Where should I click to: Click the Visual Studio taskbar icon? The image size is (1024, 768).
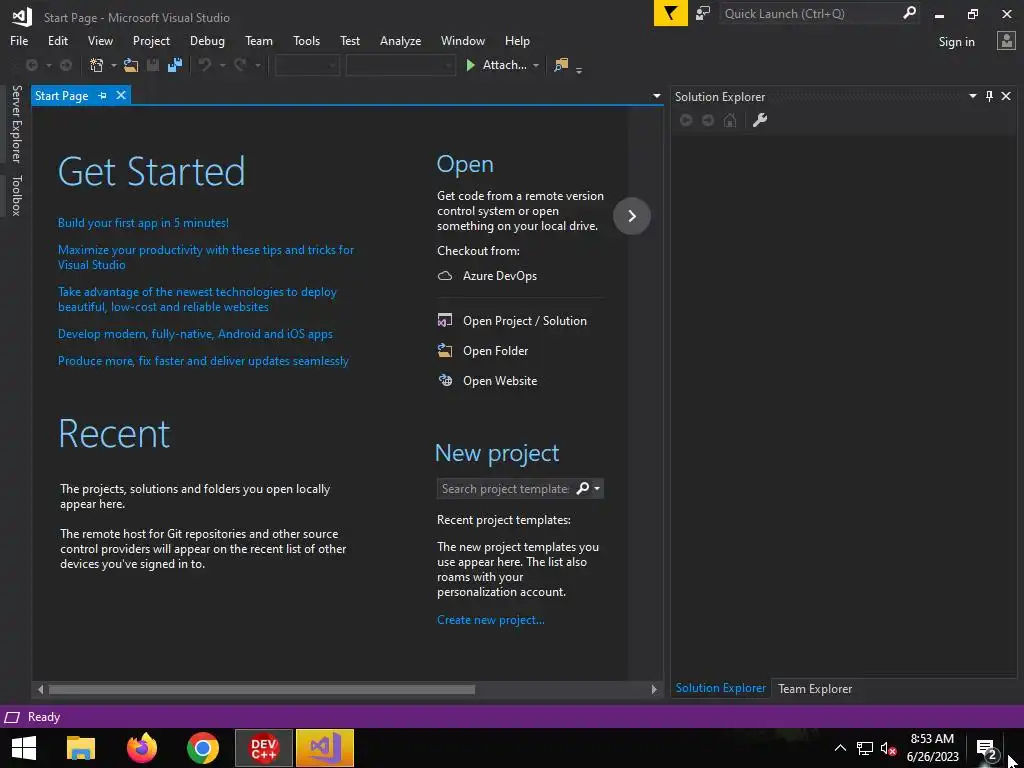coord(325,748)
